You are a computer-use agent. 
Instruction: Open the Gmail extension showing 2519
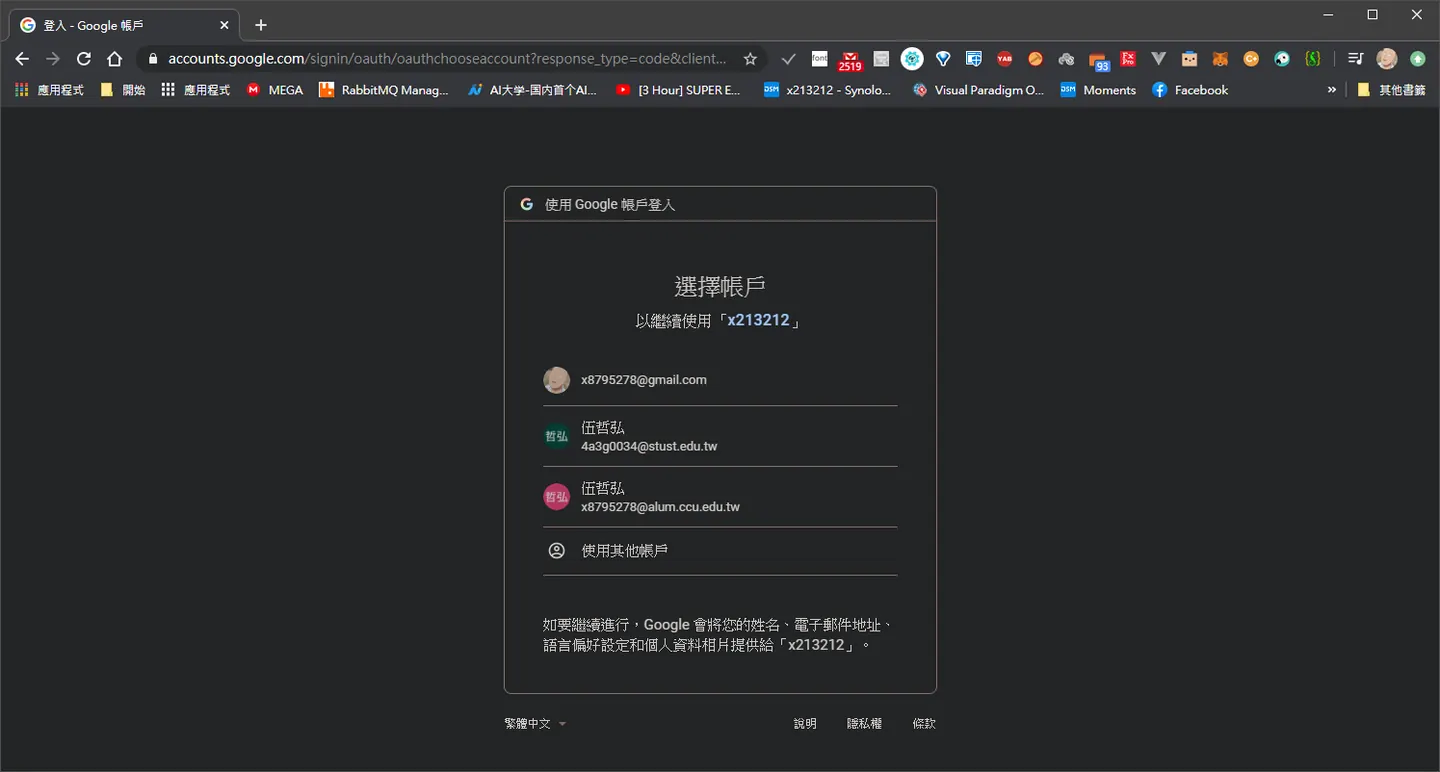tap(850, 60)
